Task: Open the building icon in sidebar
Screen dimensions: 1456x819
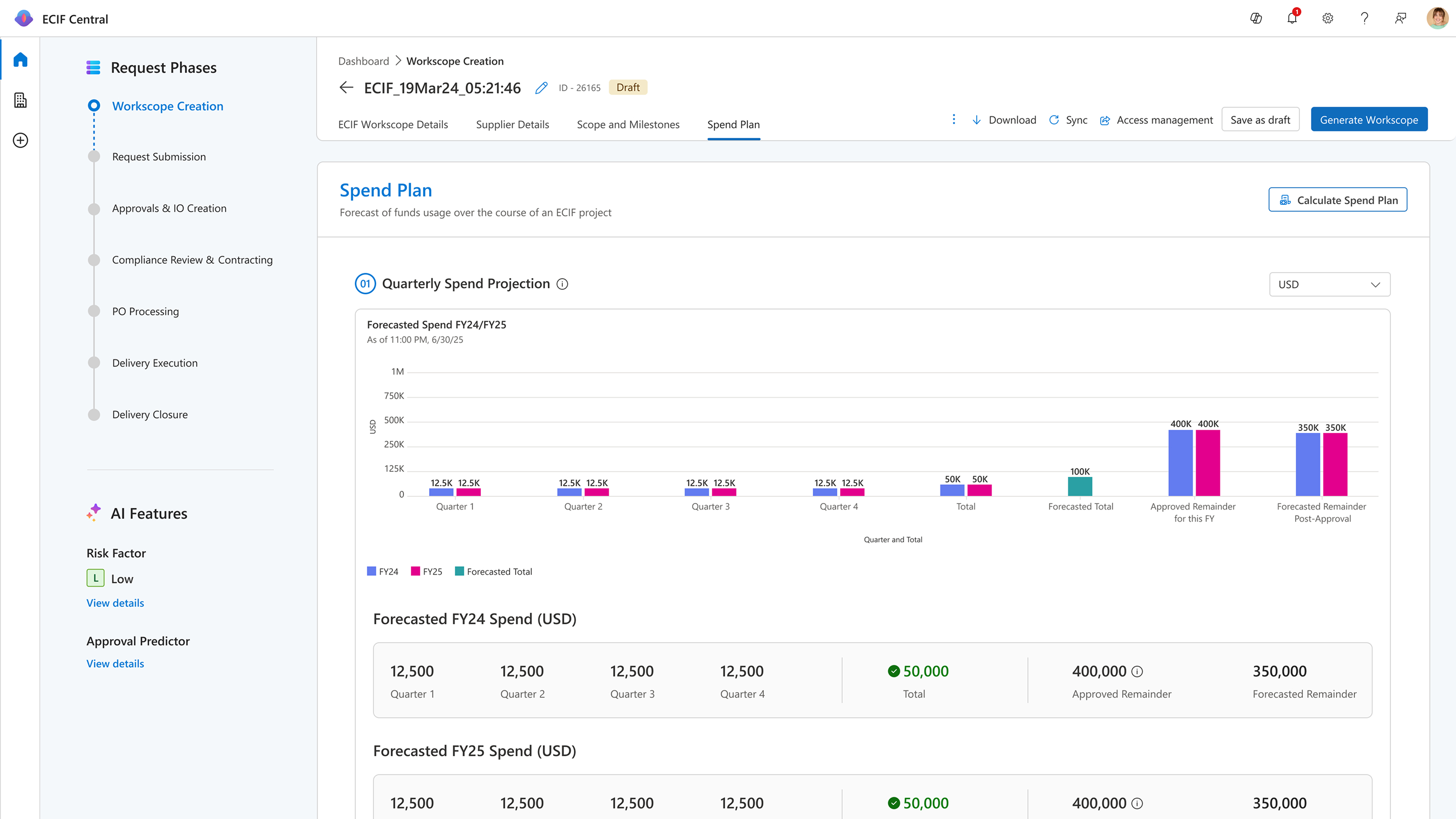Action: tap(20, 100)
